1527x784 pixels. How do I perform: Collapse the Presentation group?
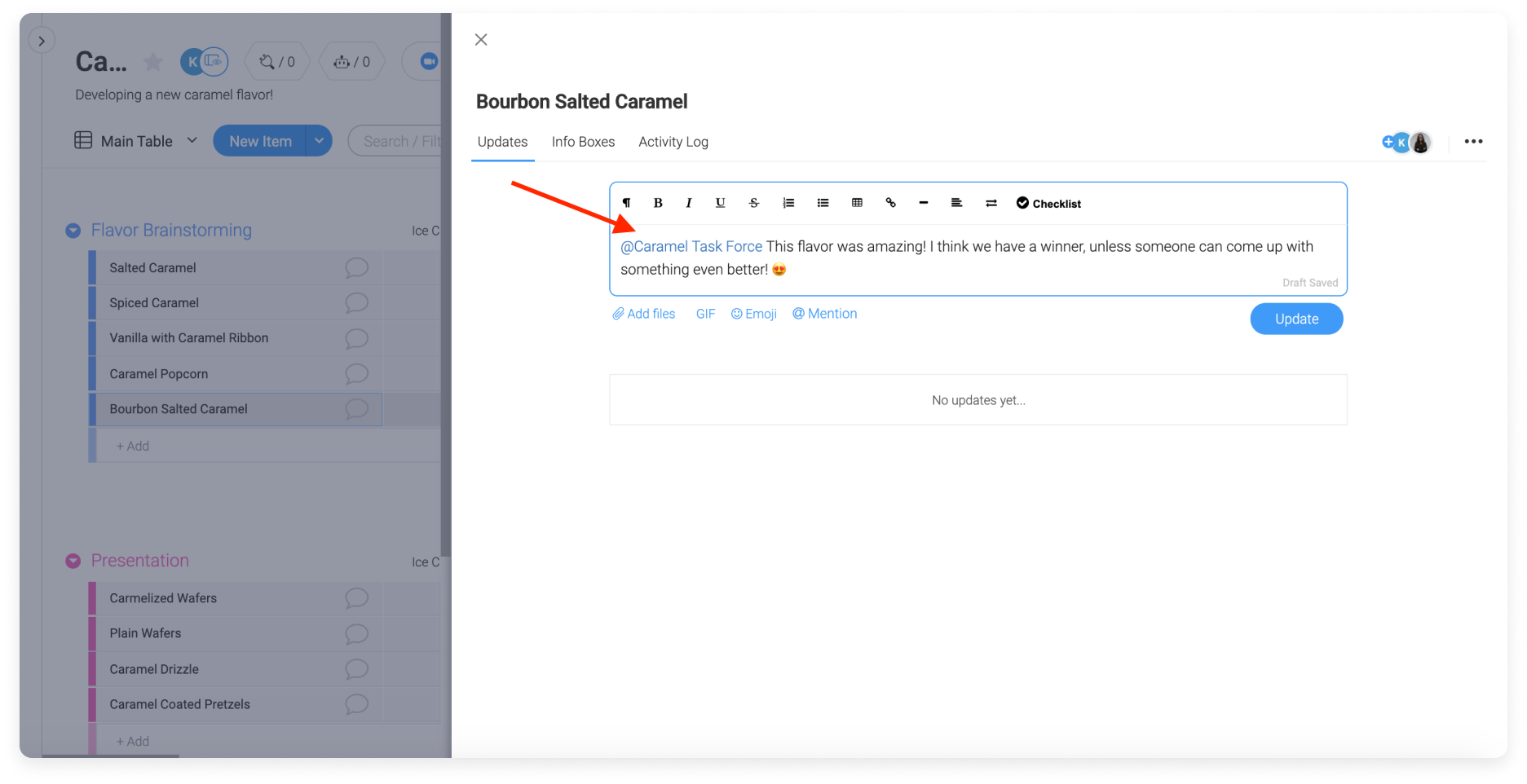point(73,561)
